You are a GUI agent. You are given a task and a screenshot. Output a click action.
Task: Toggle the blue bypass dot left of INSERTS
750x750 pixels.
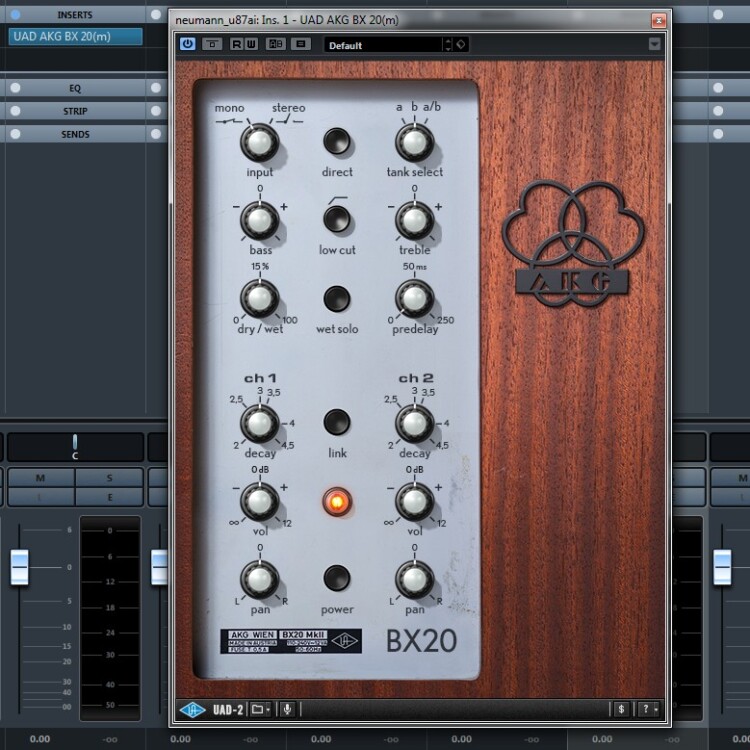[x=15, y=15]
